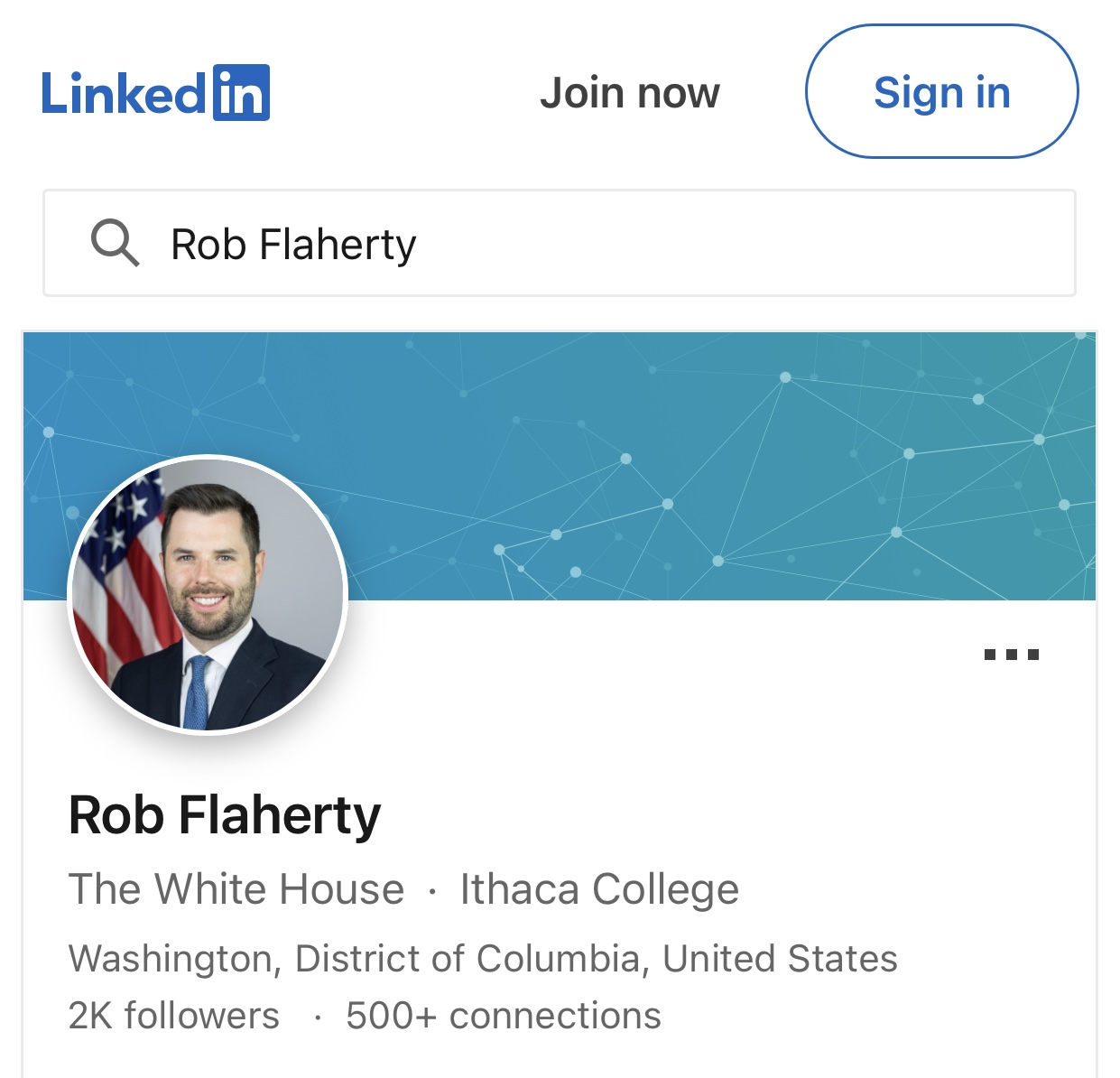1120x1078 pixels.
Task: View the 500+ connections count
Action: pos(504,1016)
